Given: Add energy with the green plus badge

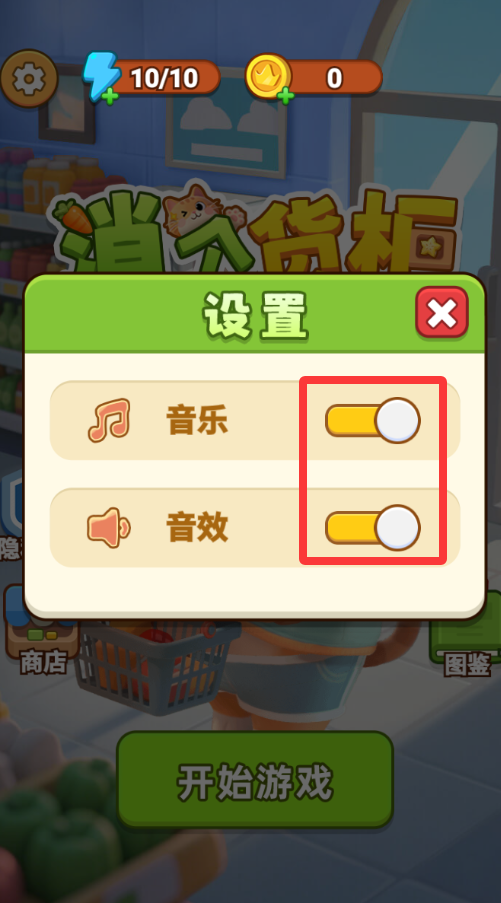Looking at the screenshot, I should coord(110,96).
